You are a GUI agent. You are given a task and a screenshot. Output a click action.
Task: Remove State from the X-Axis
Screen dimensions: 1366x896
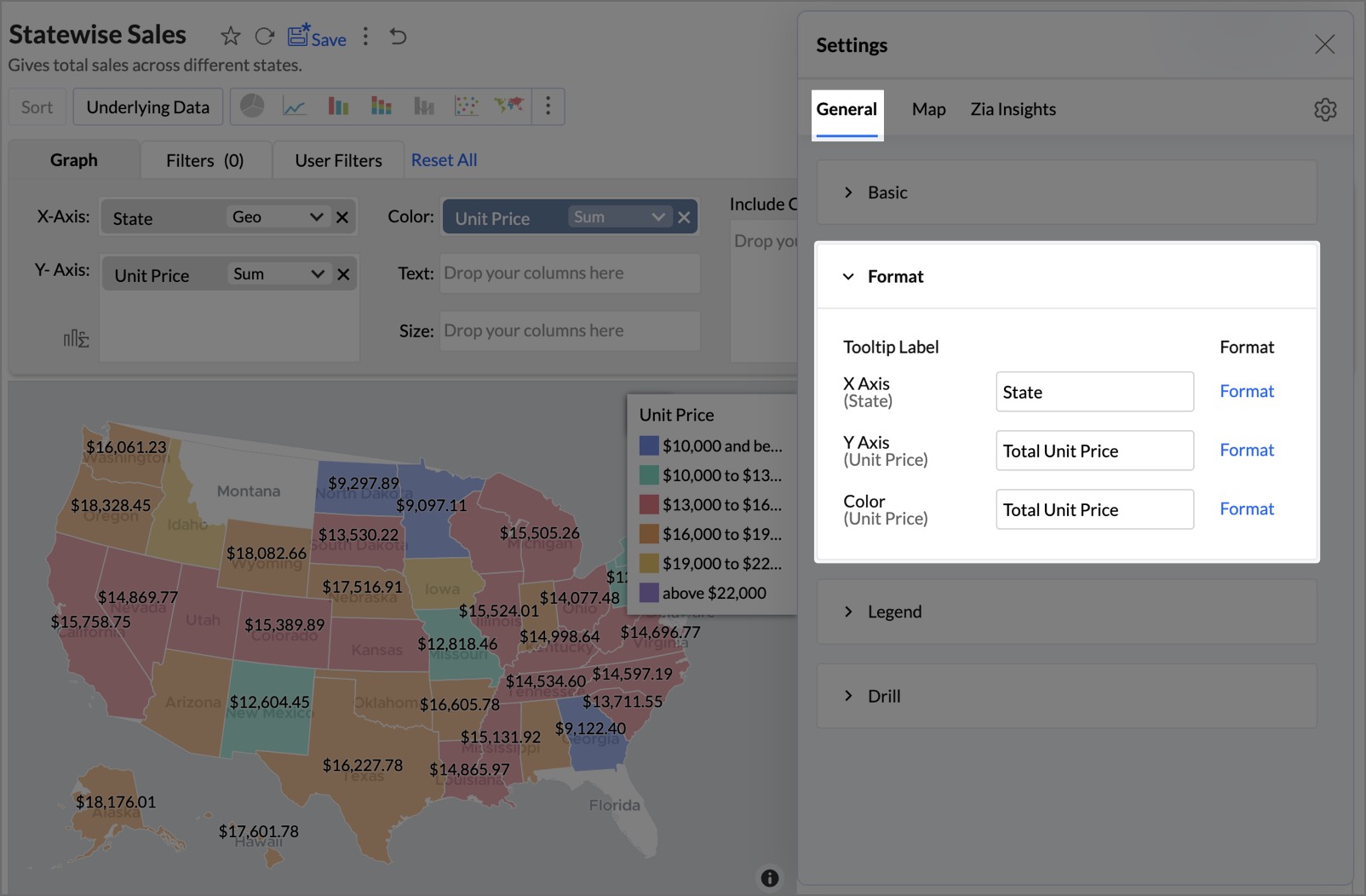point(342,217)
